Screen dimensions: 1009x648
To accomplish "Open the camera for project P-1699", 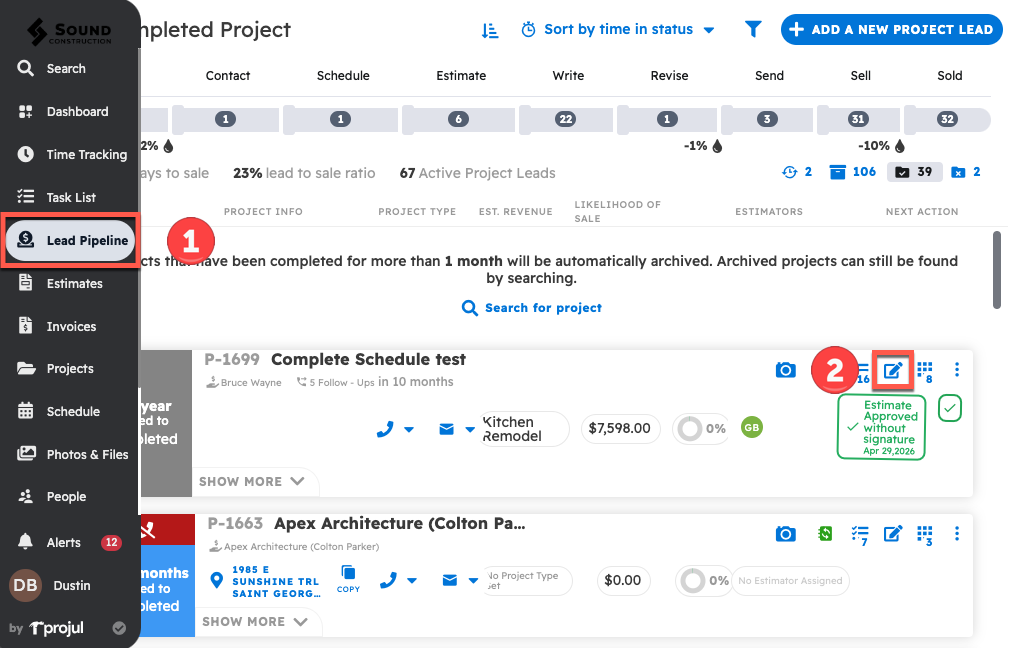I will pos(785,371).
